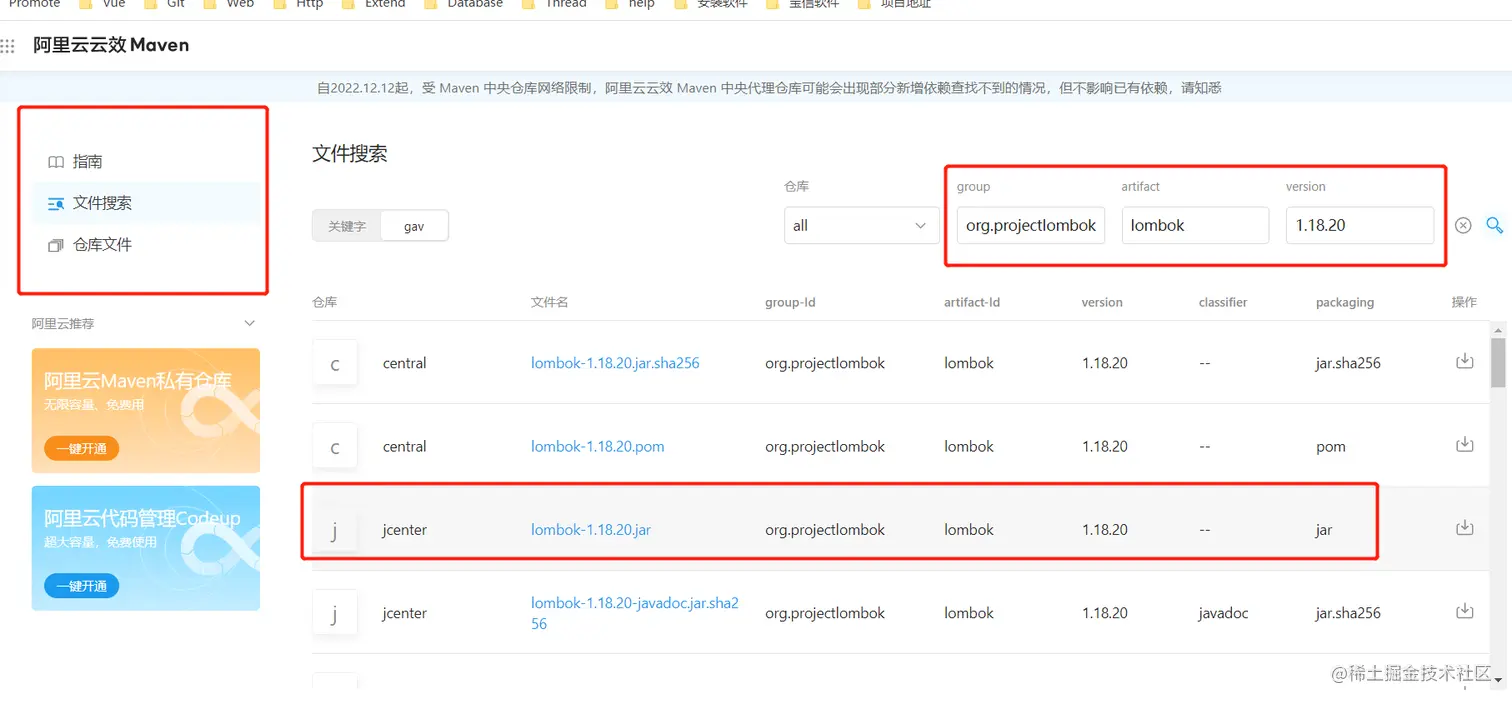Open the lombok-1.18.20.jar.sha256 link
Viewport: 1512px width, 704px height.
(615, 363)
